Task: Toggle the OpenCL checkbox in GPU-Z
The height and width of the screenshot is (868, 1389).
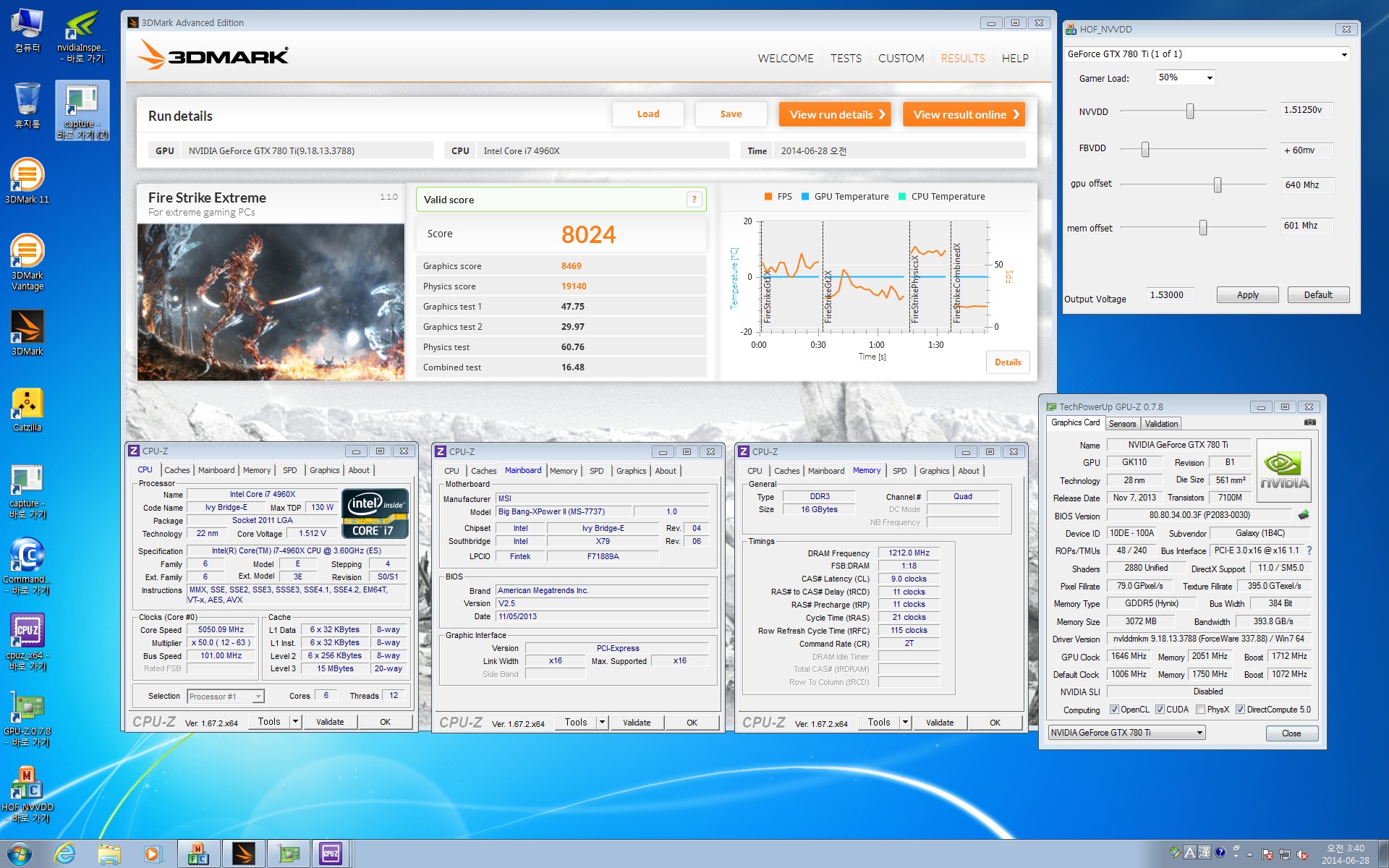Action: click(x=1114, y=710)
